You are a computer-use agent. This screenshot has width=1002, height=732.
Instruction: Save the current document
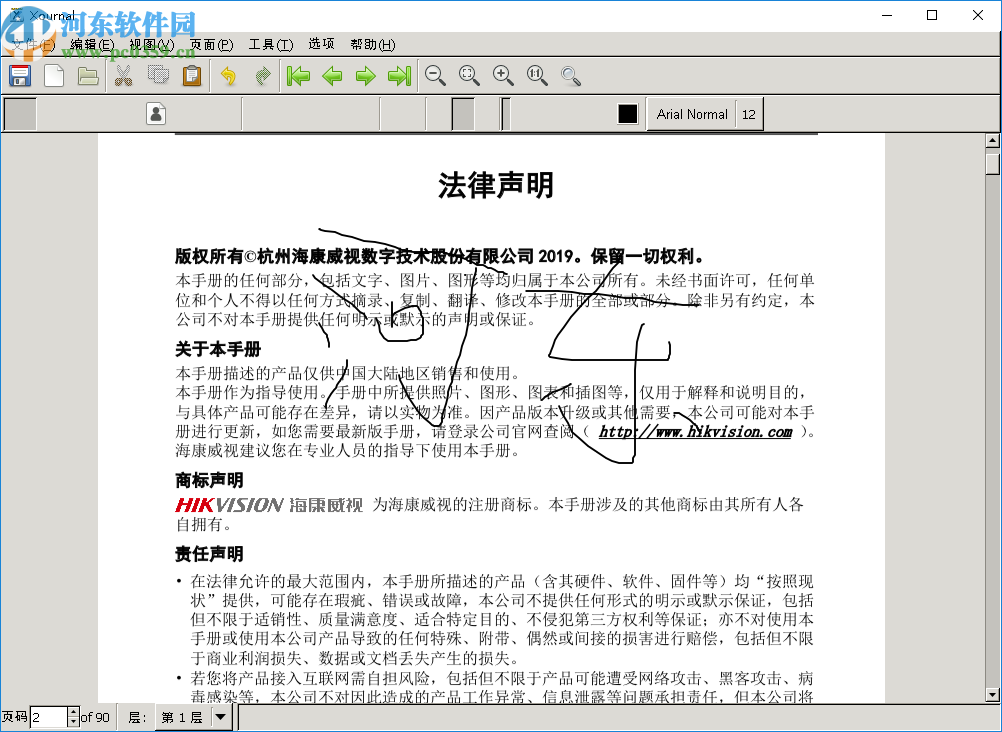point(19,75)
